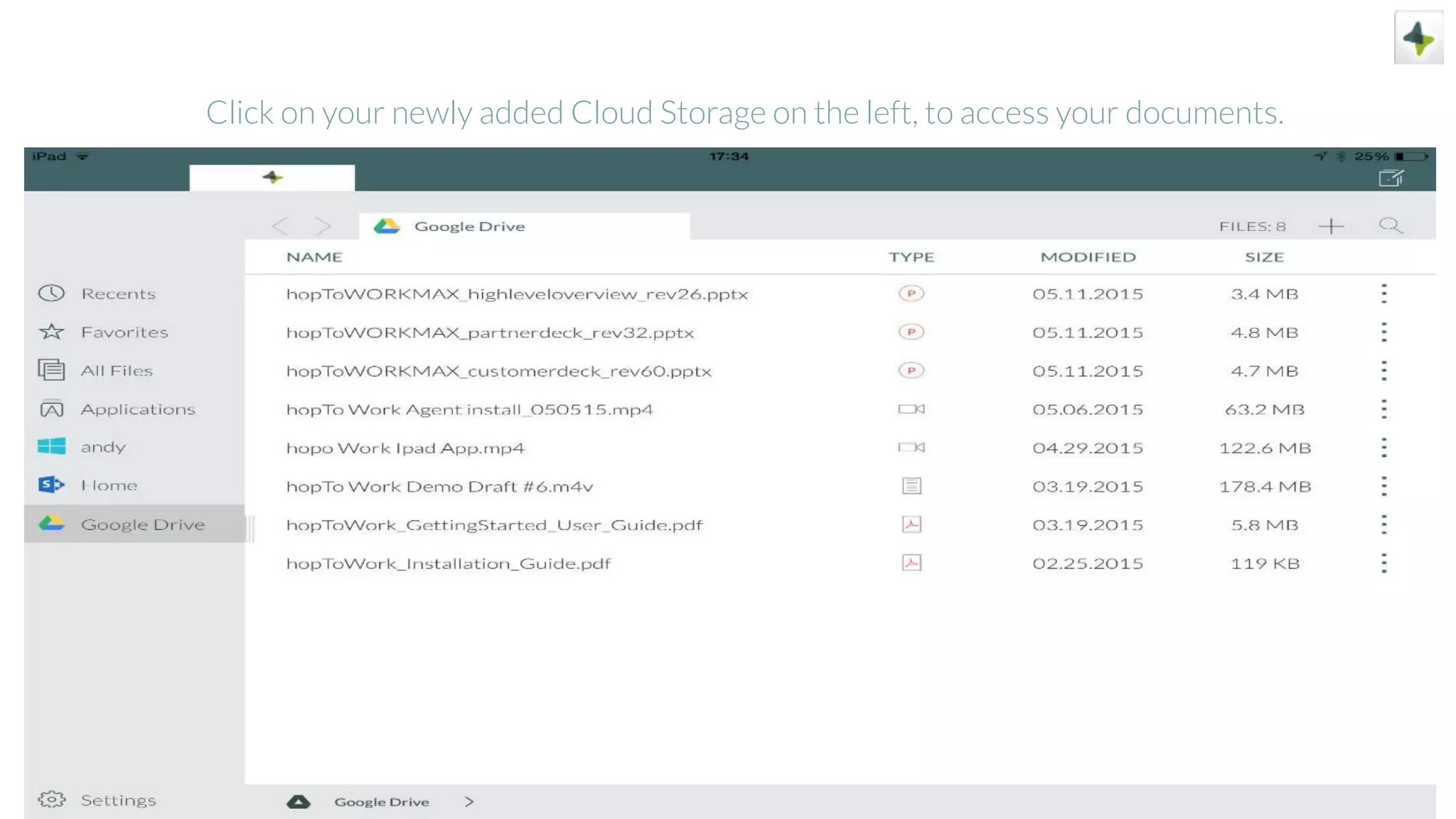This screenshot has height=819, width=1456.
Task: Click the plus icon to add
Action: (1331, 226)
